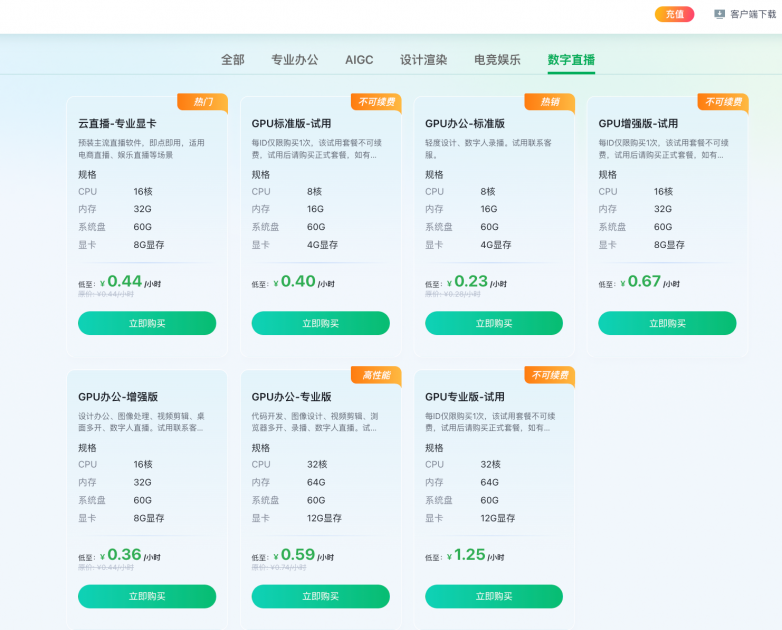Image resolution: width=782 pixels, height=630 pixels.
Task: Switch to the 电竞娱乐 tab
Action: click(x=497, y=60)
